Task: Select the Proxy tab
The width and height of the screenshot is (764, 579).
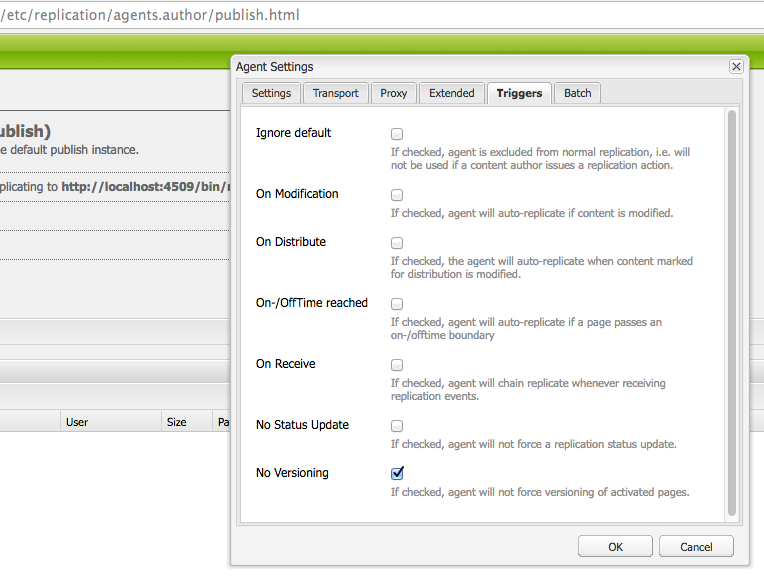Action: point(394,93)
